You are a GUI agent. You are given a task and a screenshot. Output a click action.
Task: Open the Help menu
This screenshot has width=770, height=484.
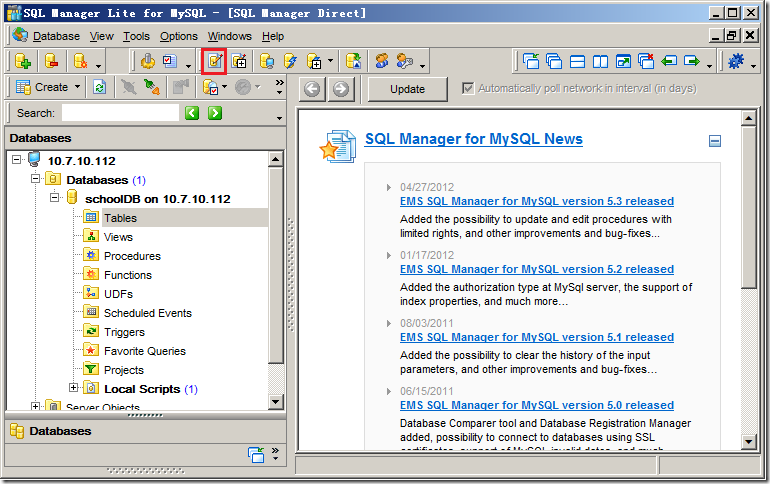tap(273, 36)
